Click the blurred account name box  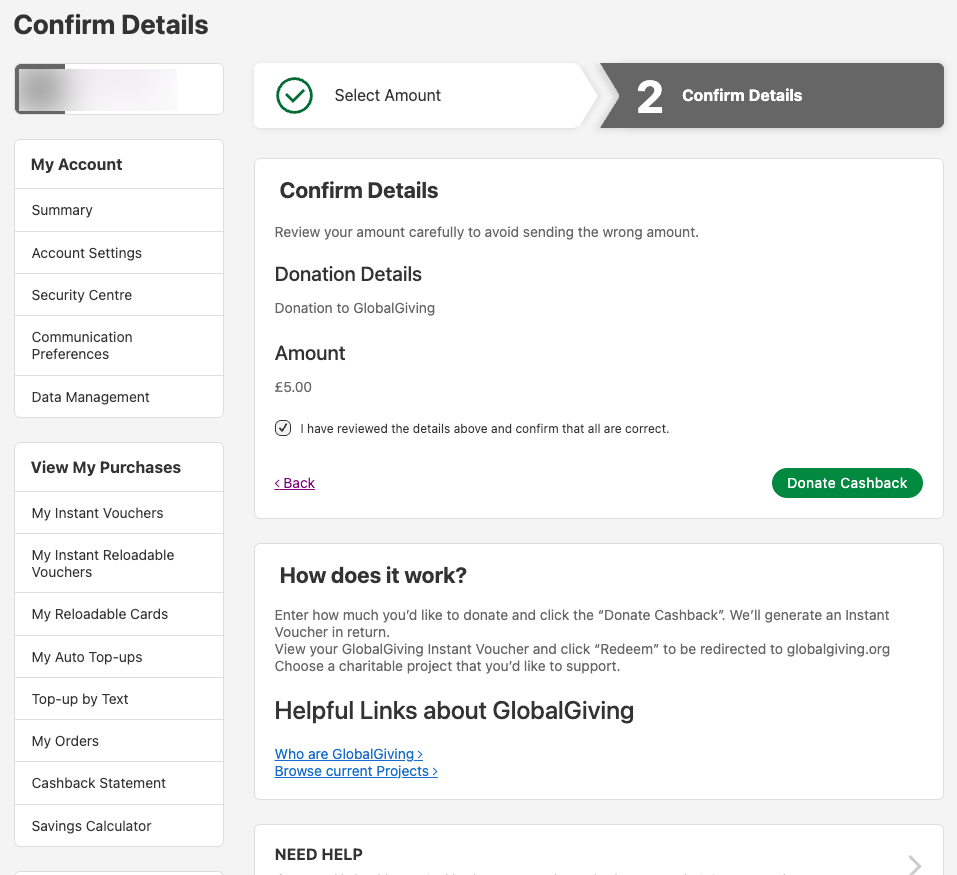pos(118,89)
